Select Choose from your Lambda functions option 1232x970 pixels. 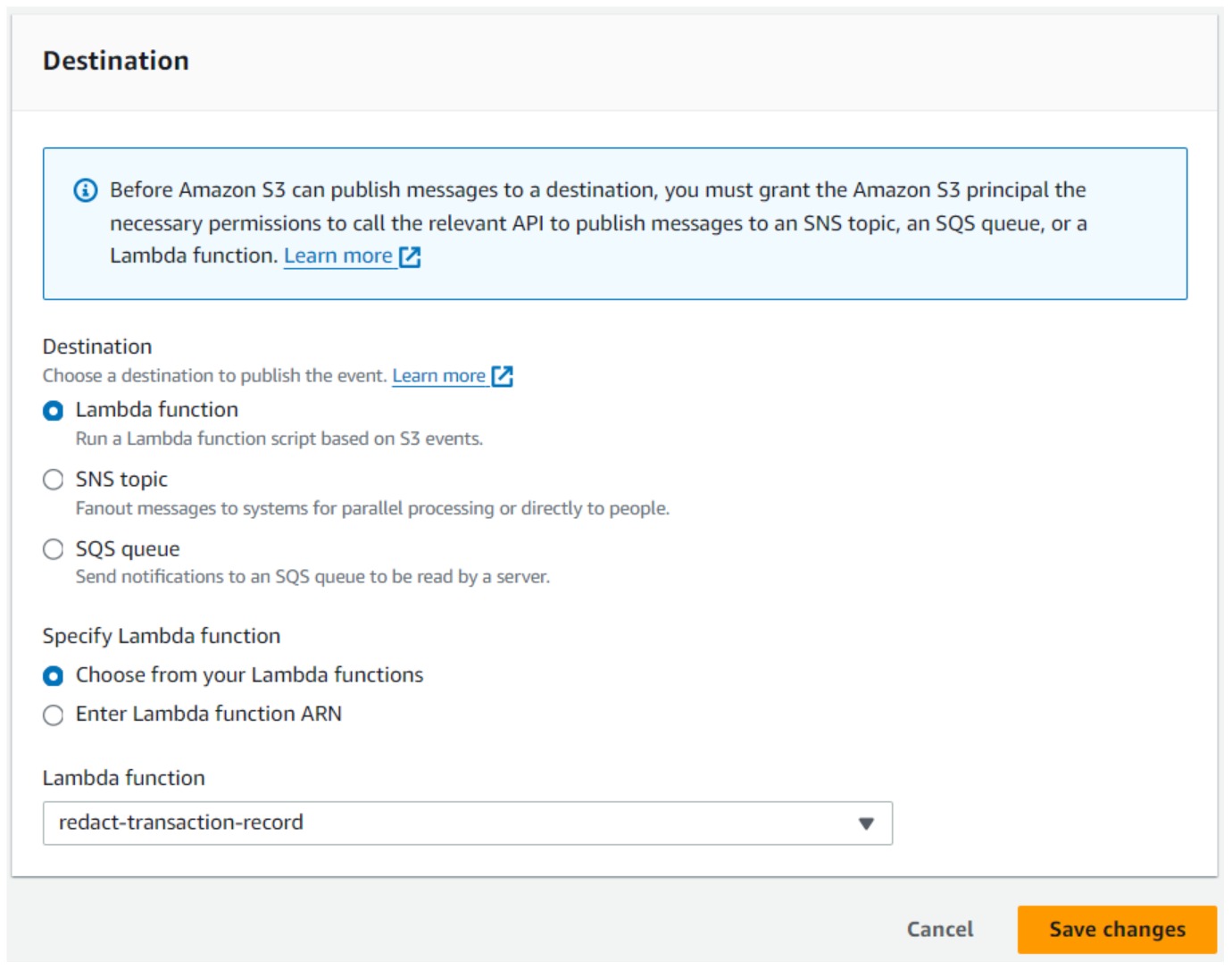pos(54,676)
